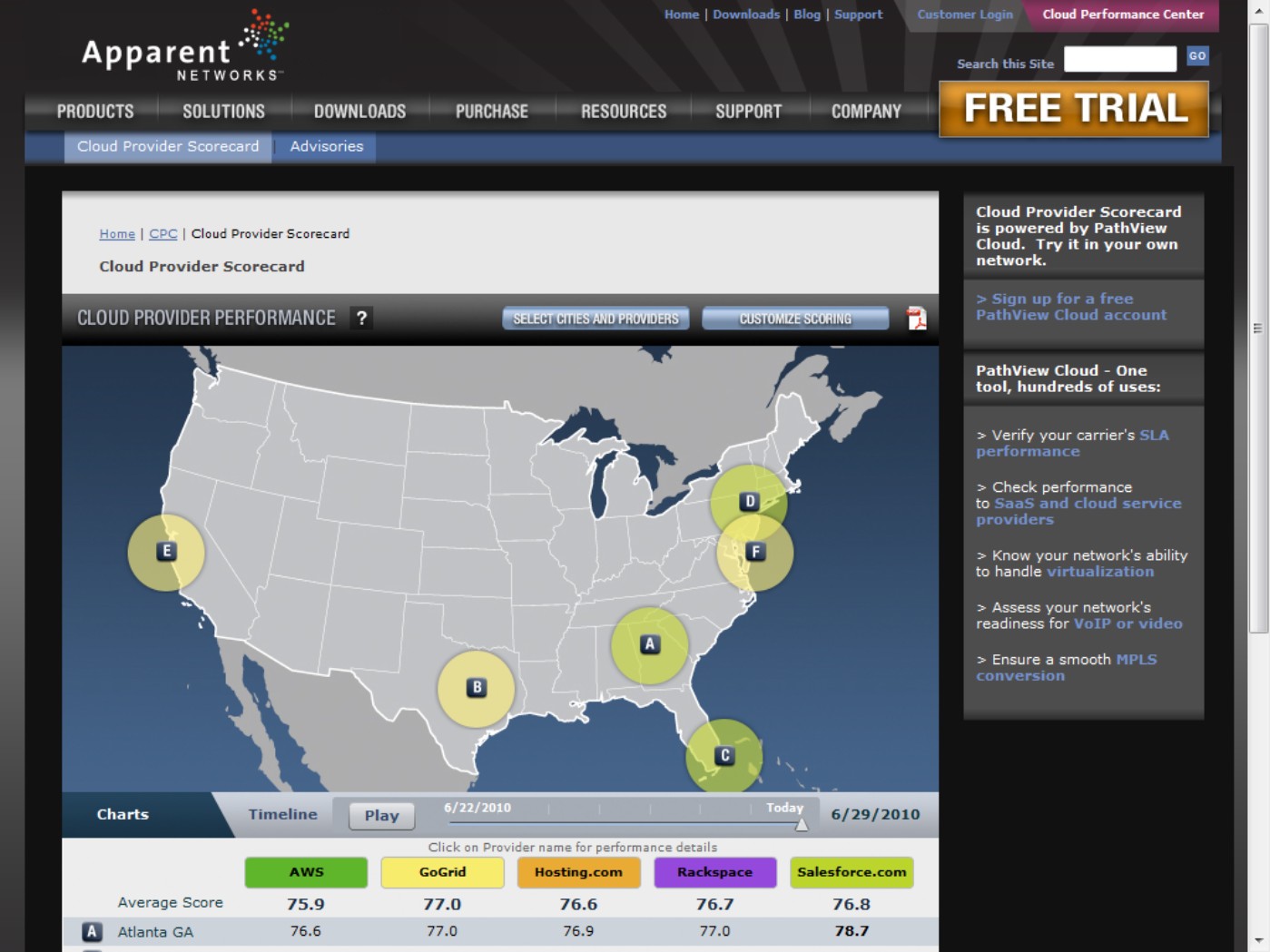Switch to the Charts tab
Image resolution: width=1270 pixels, height=952 pixels.
coord(123,814)
